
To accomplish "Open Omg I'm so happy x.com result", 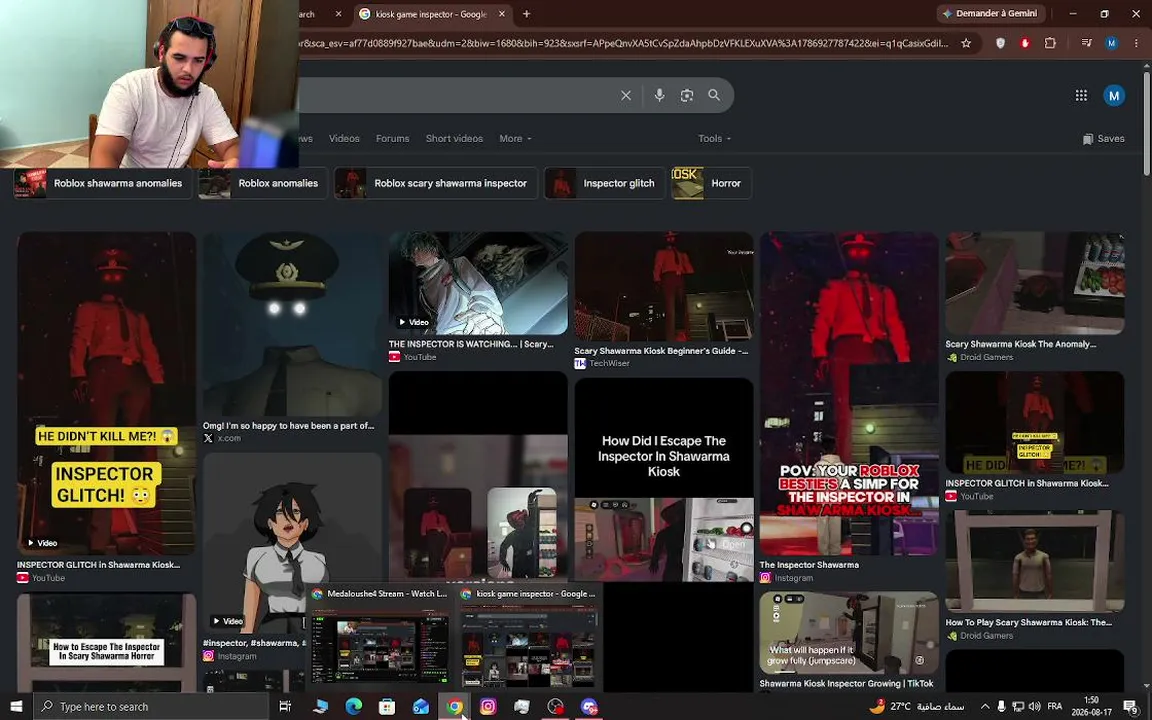I will coord(289,425).
